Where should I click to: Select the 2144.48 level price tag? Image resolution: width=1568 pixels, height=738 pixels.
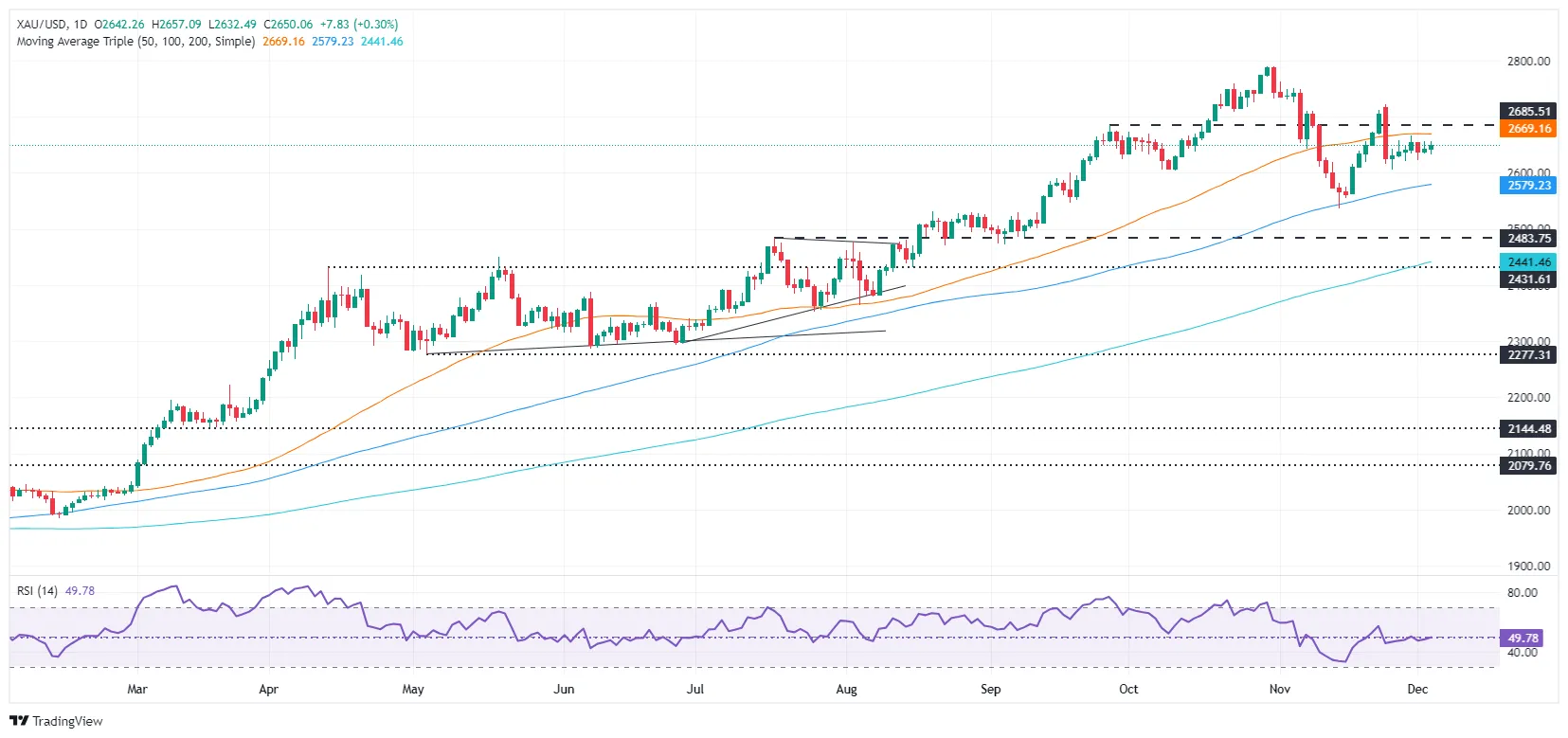tap(1529, 429)
